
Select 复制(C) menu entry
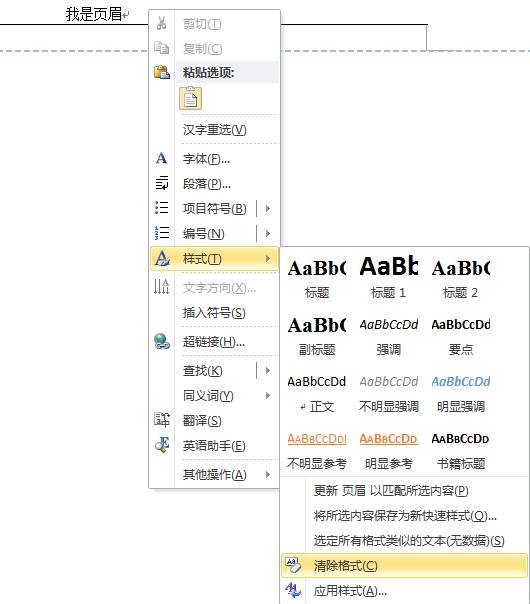(215, 49)
